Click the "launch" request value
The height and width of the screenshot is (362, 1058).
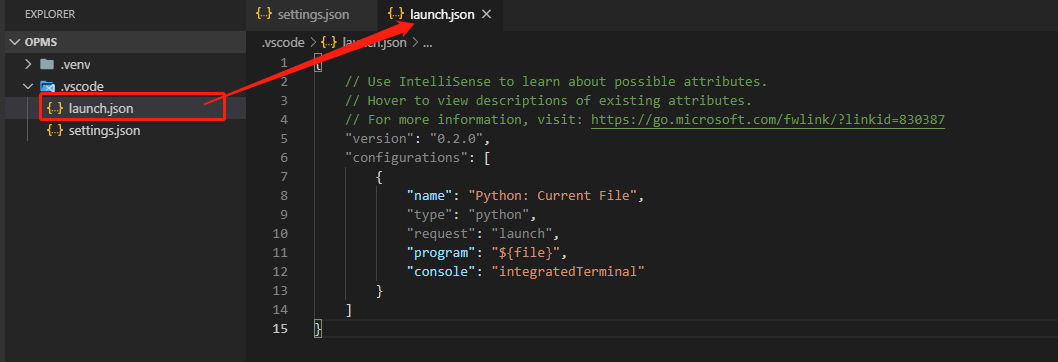click(x=521, y=234)
